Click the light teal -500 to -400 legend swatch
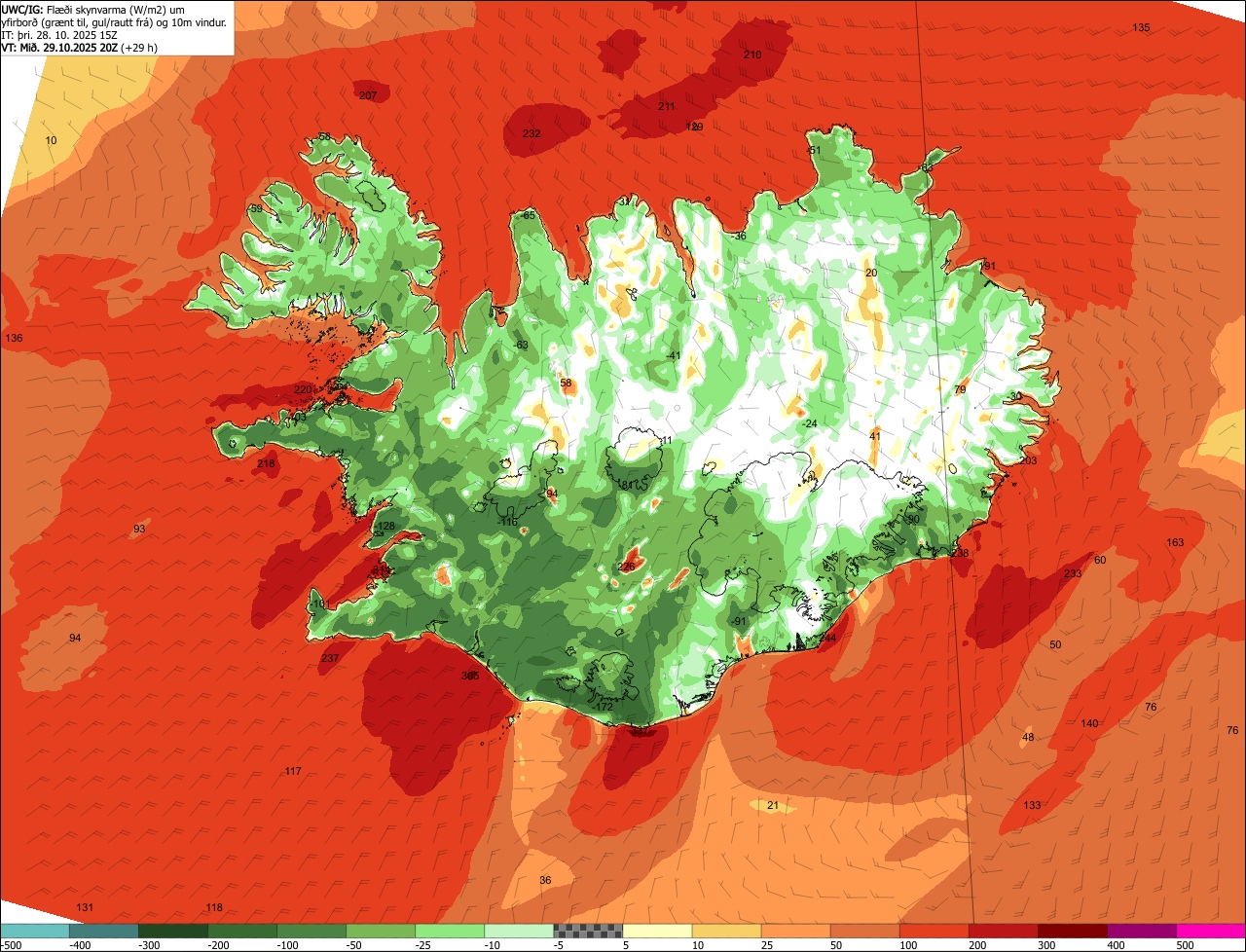This screenshot has width=1246, height=952. tap(35, 931)
